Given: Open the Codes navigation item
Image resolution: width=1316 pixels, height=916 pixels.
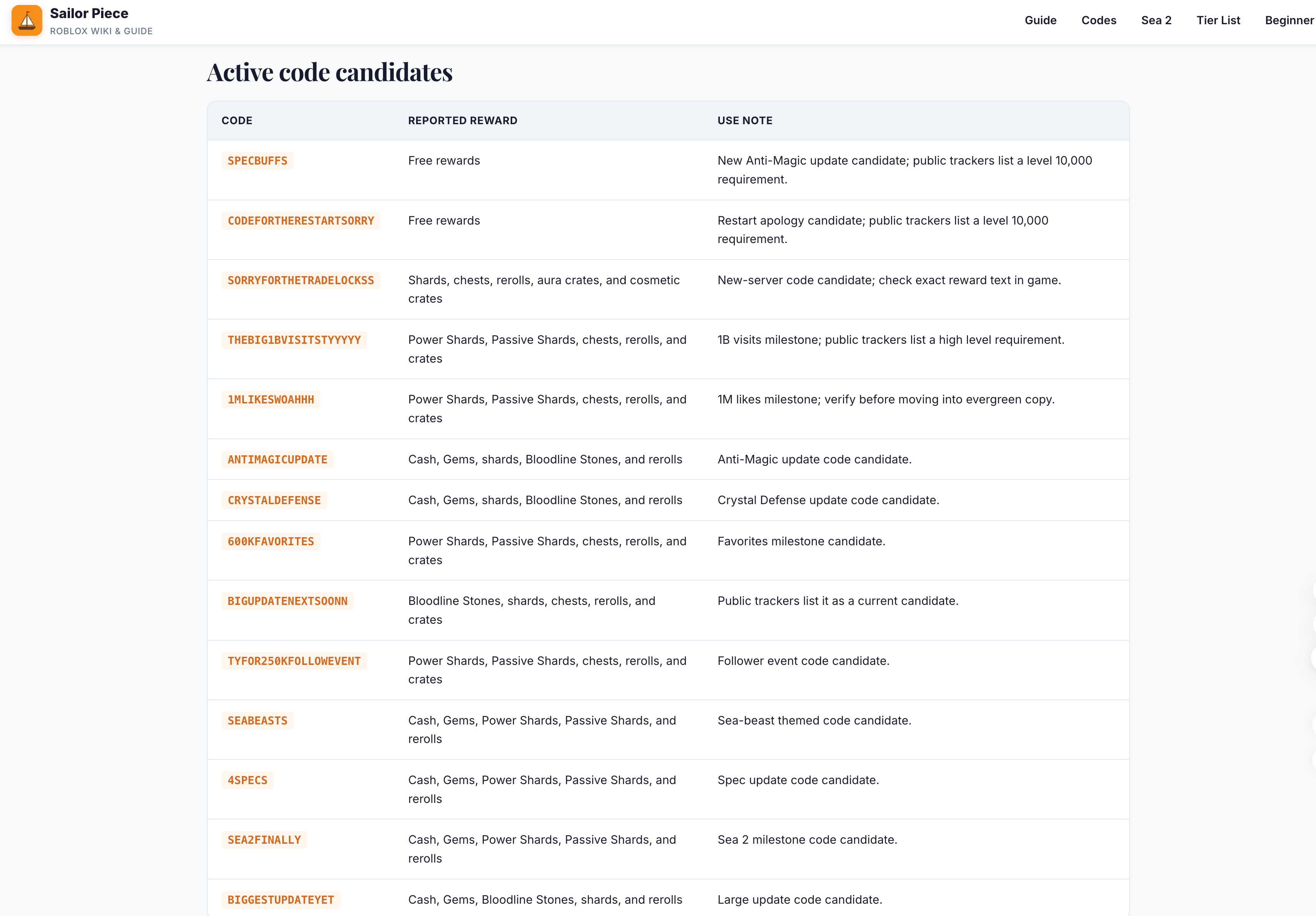Looking at the screenshot, I should (x=1099, y=21).
